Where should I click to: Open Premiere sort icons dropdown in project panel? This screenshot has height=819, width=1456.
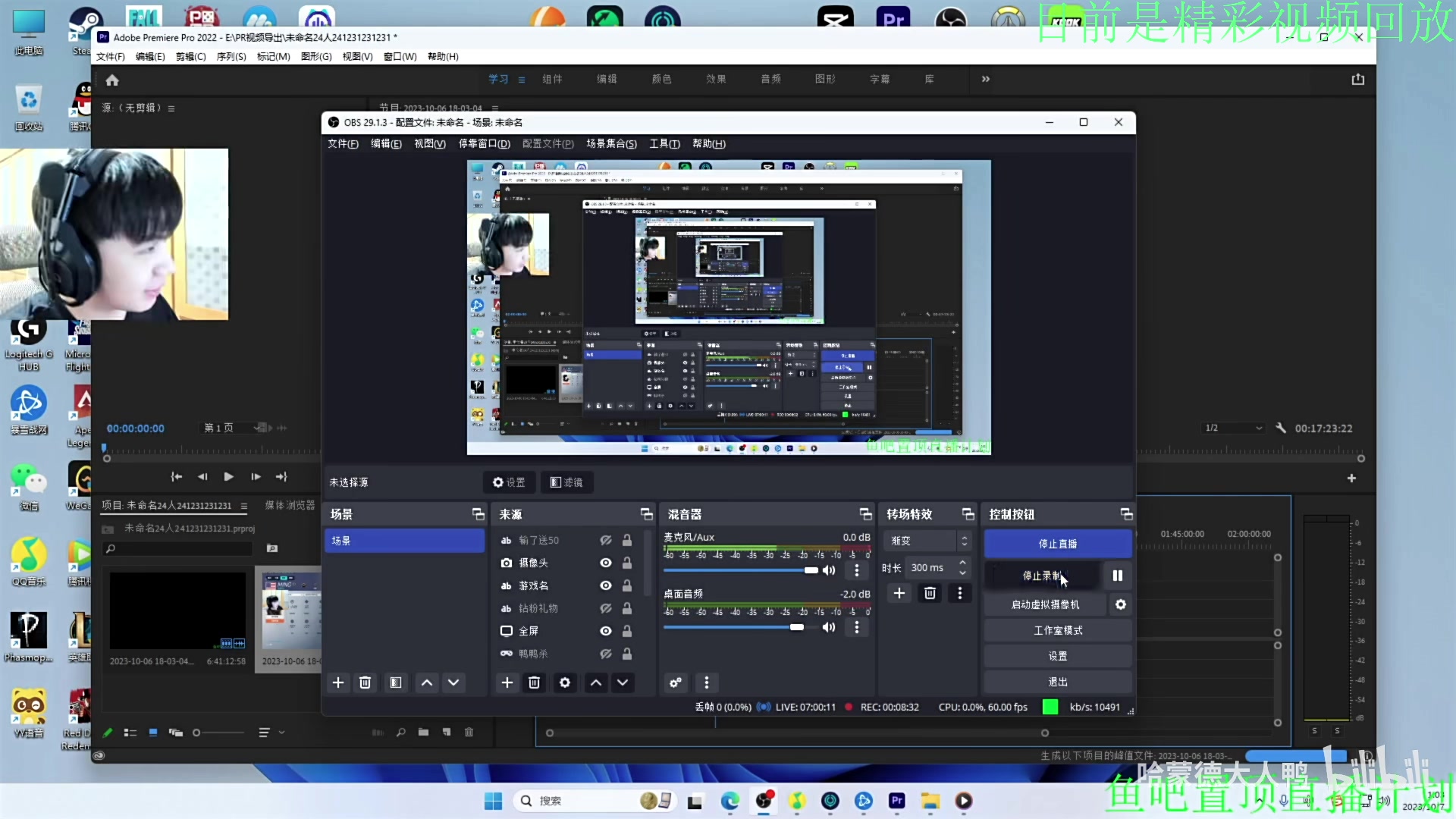(270, 733)
